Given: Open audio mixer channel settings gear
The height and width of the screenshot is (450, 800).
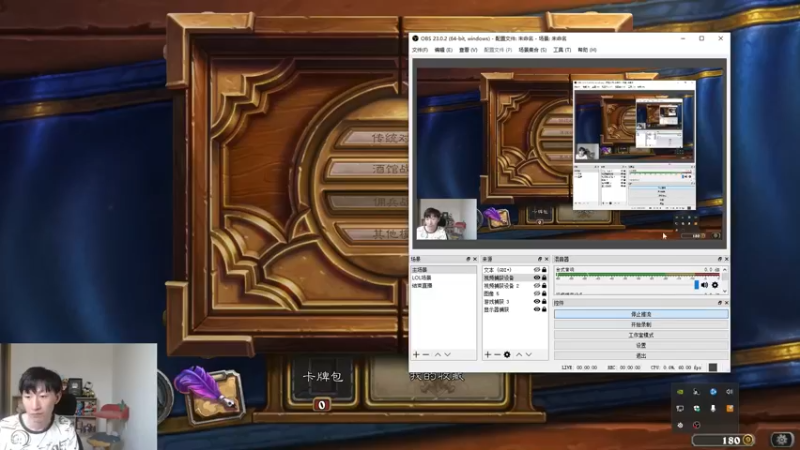Looking at the screenshot, I should tap(715, 285).
